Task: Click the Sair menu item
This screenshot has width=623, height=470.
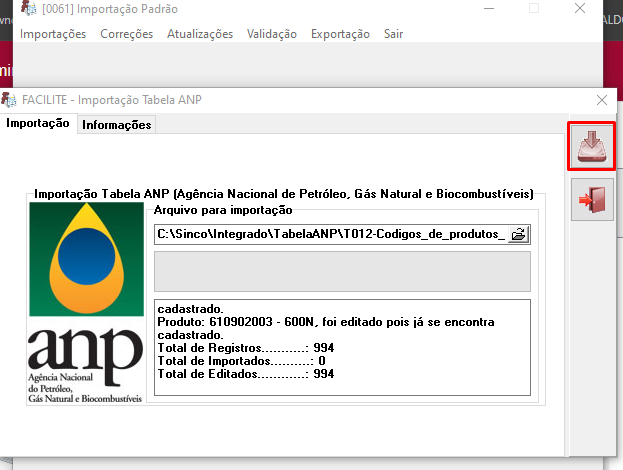Action: (393, 34)
